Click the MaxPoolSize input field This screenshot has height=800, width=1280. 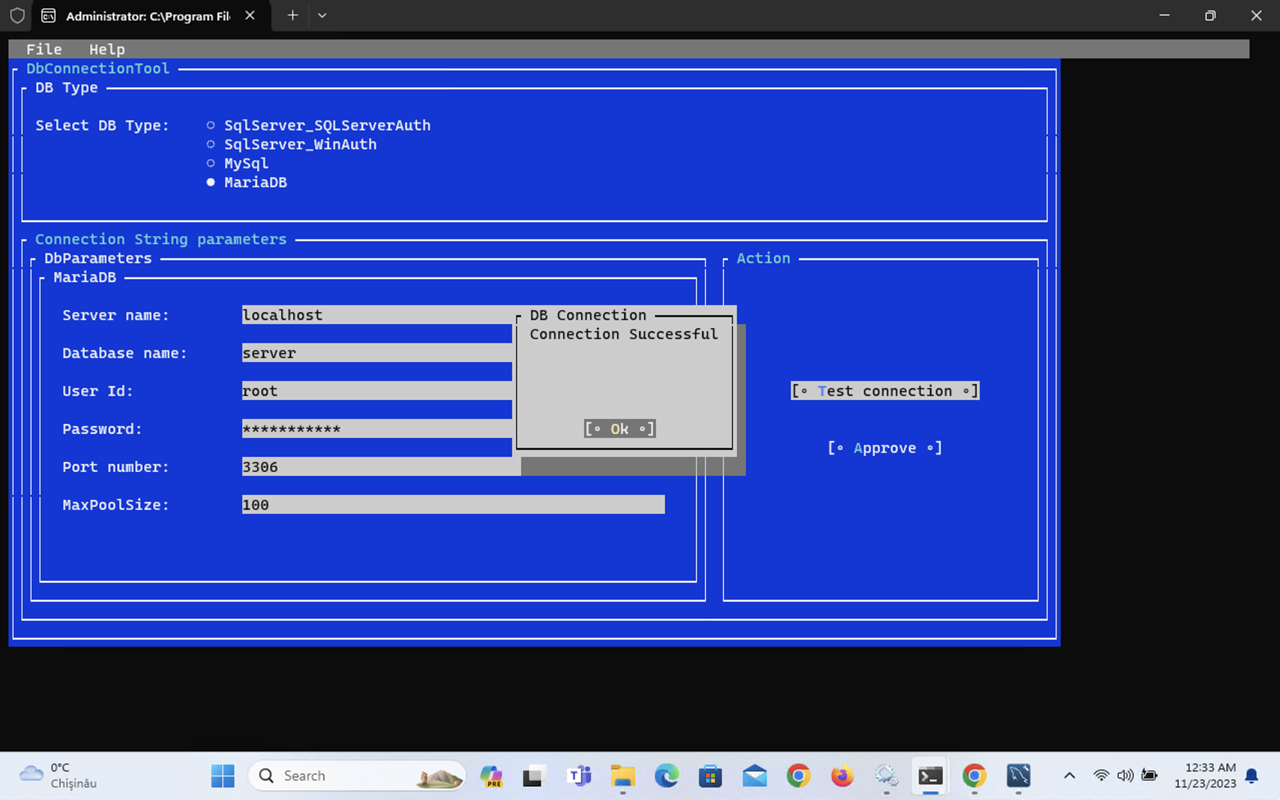click(x=452, y=505)
